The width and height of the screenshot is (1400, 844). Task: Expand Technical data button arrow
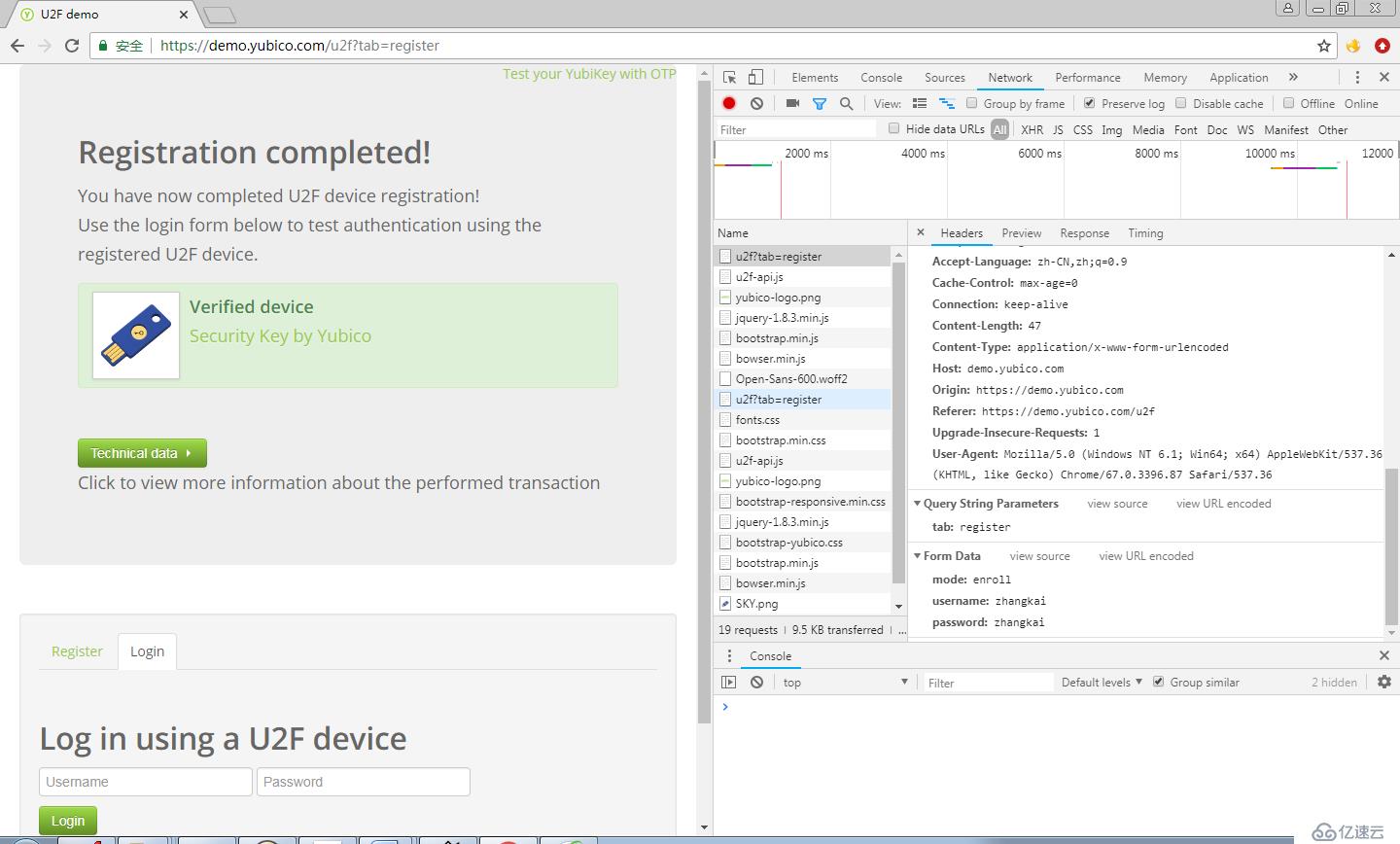pos(189,453)
